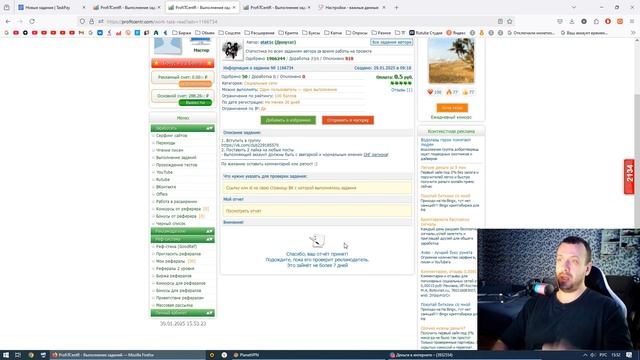Click the green Вывести withdraw button
Viewport: 640px width, 360px height.
[x=195, y=102]
